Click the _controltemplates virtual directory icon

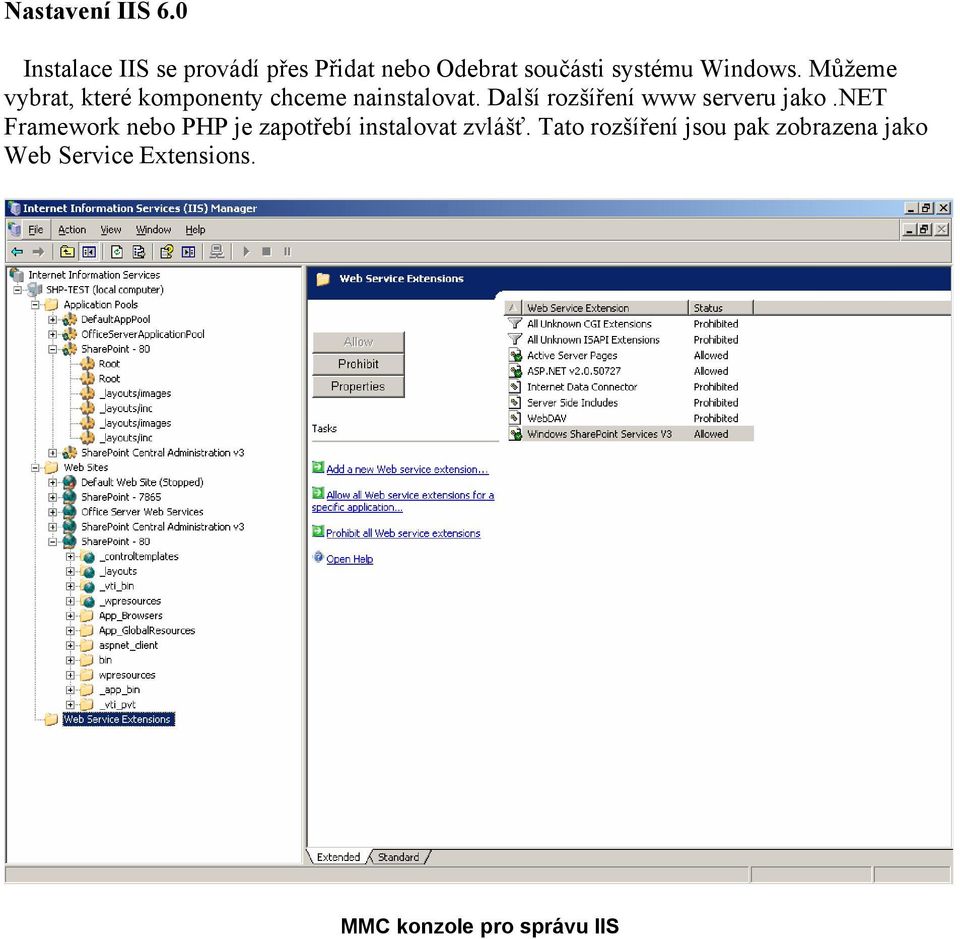[88, 556]
